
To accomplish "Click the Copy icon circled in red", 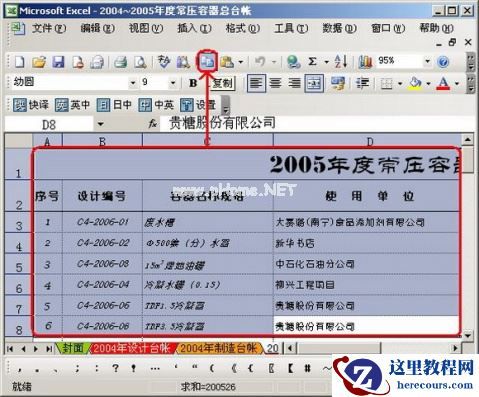I will (207, 61).
